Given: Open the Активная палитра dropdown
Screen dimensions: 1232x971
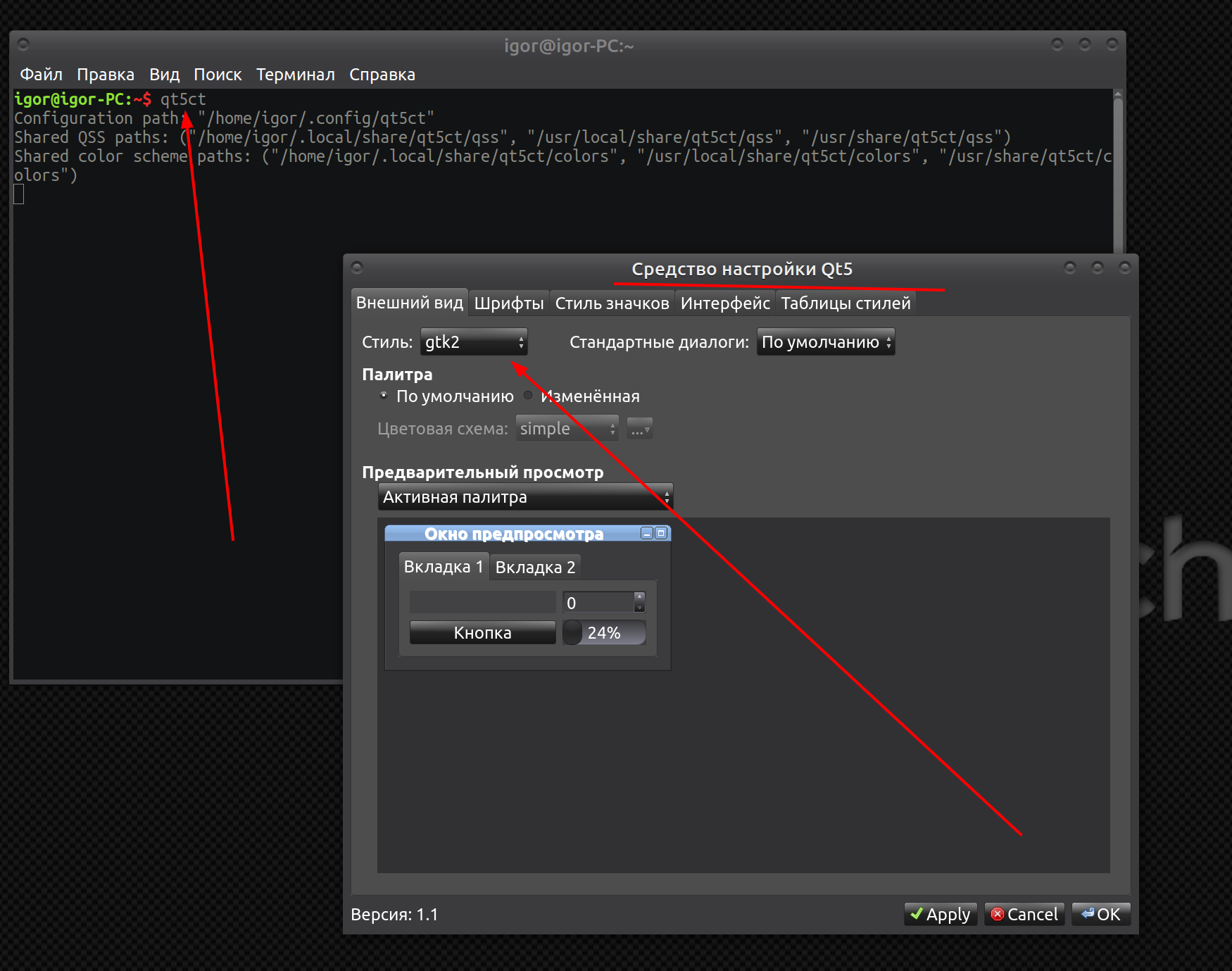Looking at the screenshot, I should point(525,497).
